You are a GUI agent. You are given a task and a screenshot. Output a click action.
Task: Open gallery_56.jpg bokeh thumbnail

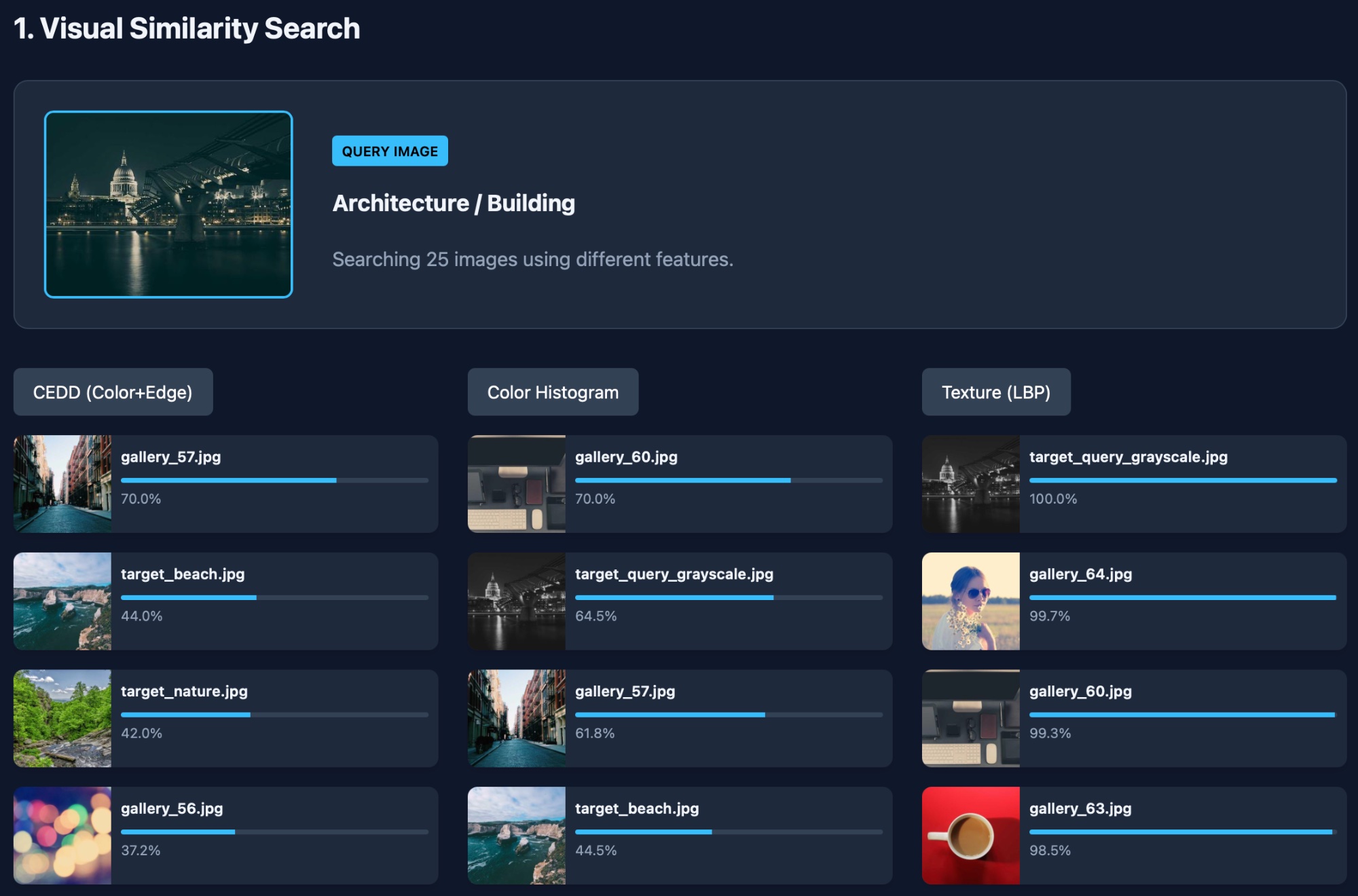(62, 836)
